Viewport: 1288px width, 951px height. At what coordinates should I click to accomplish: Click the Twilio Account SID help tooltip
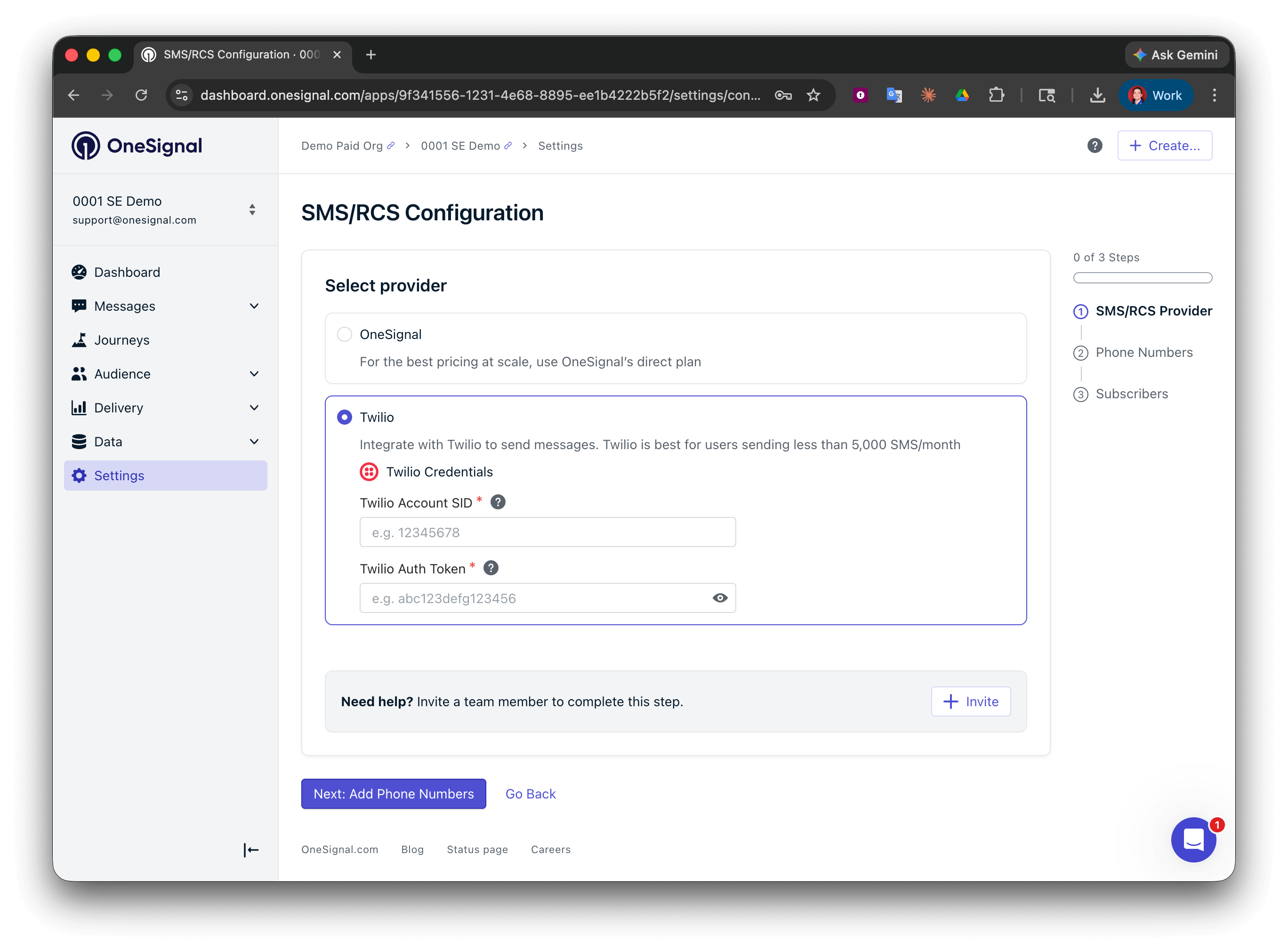(x=497, y=501)
